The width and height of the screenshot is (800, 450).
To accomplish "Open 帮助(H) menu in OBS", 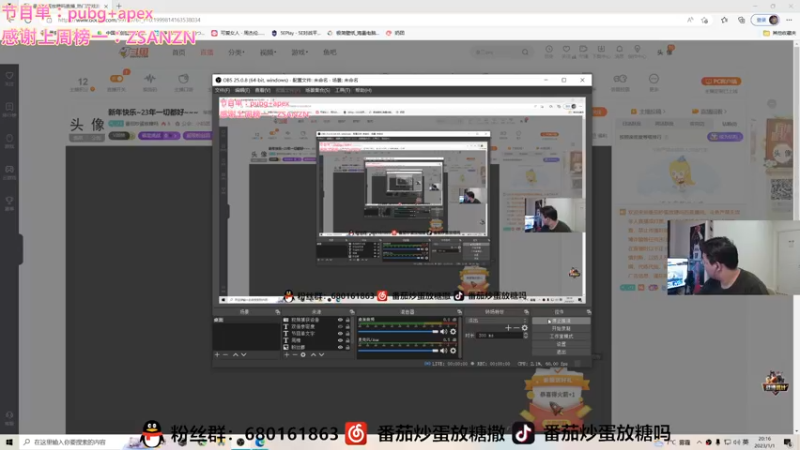I will coord(363,90).
